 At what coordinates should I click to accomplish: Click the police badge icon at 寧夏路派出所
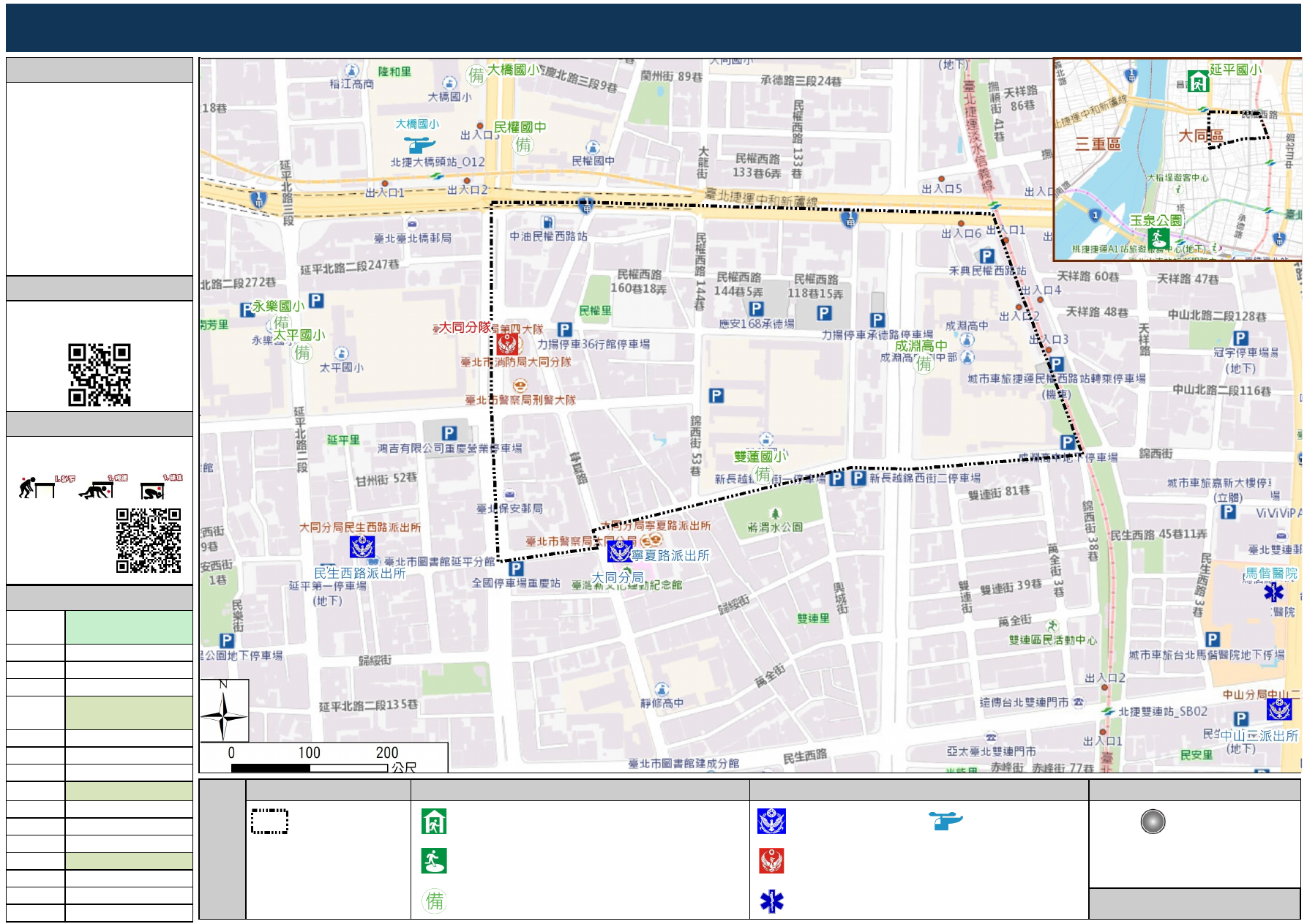pyautogui.click(x=620, y=550)
